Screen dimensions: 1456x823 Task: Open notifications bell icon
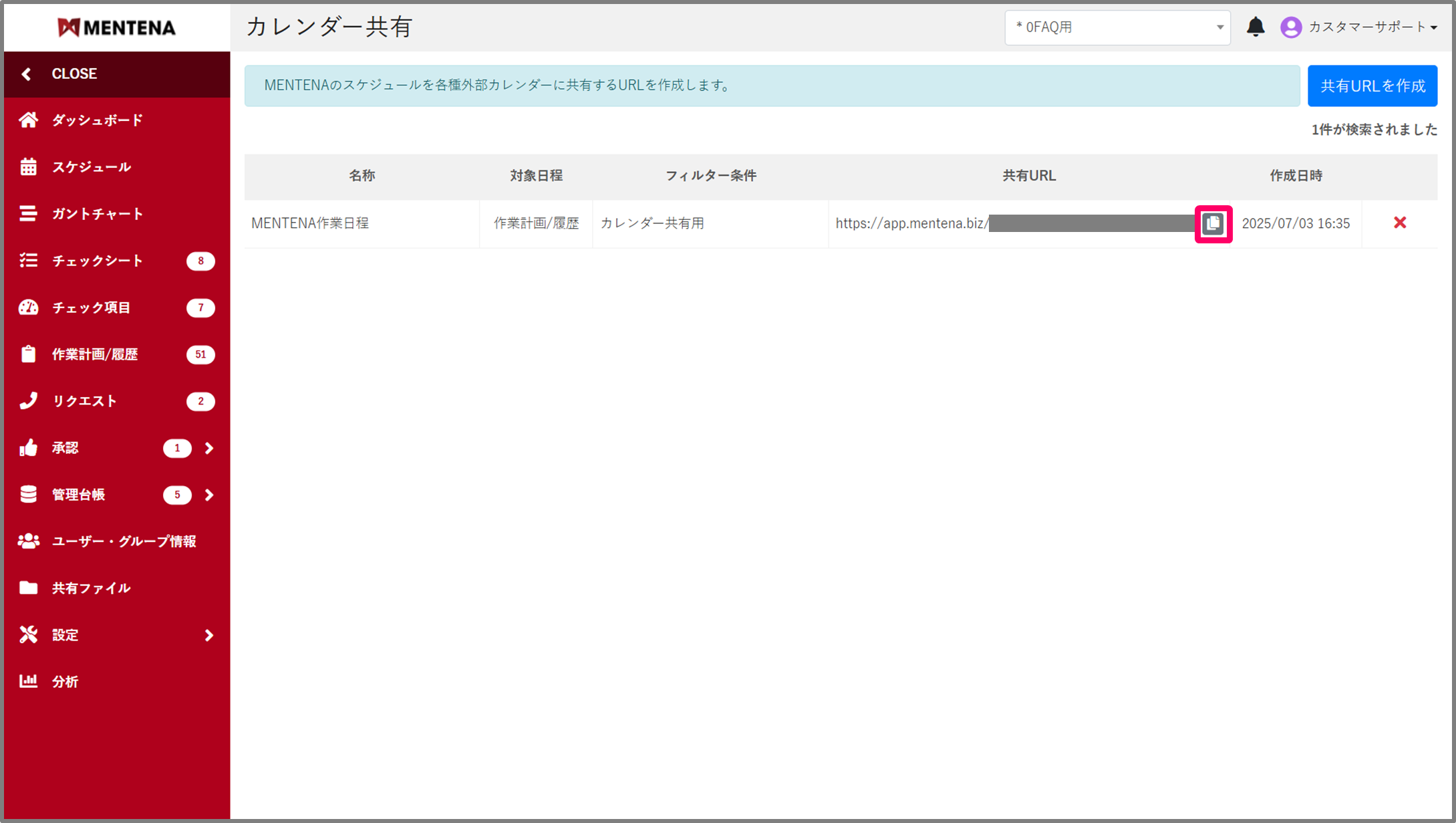(x=1256, y=27)
